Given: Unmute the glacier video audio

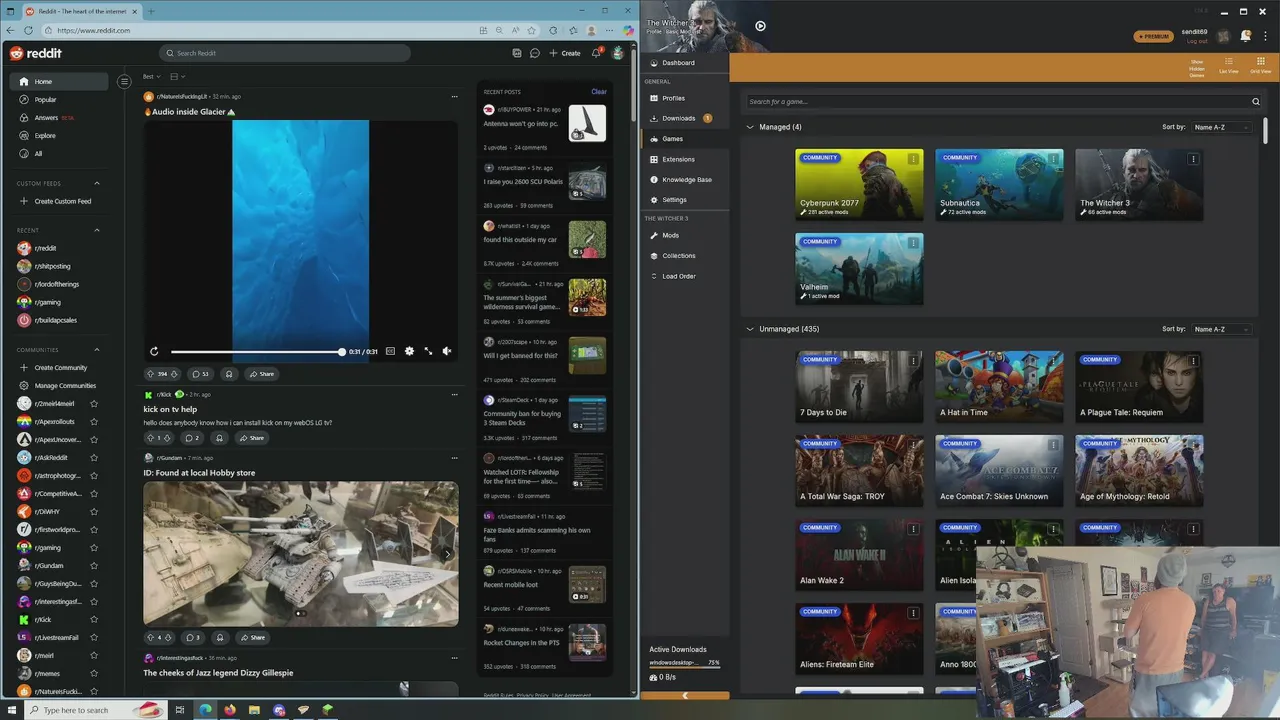Looking at the screenshot, I should 447,351.
